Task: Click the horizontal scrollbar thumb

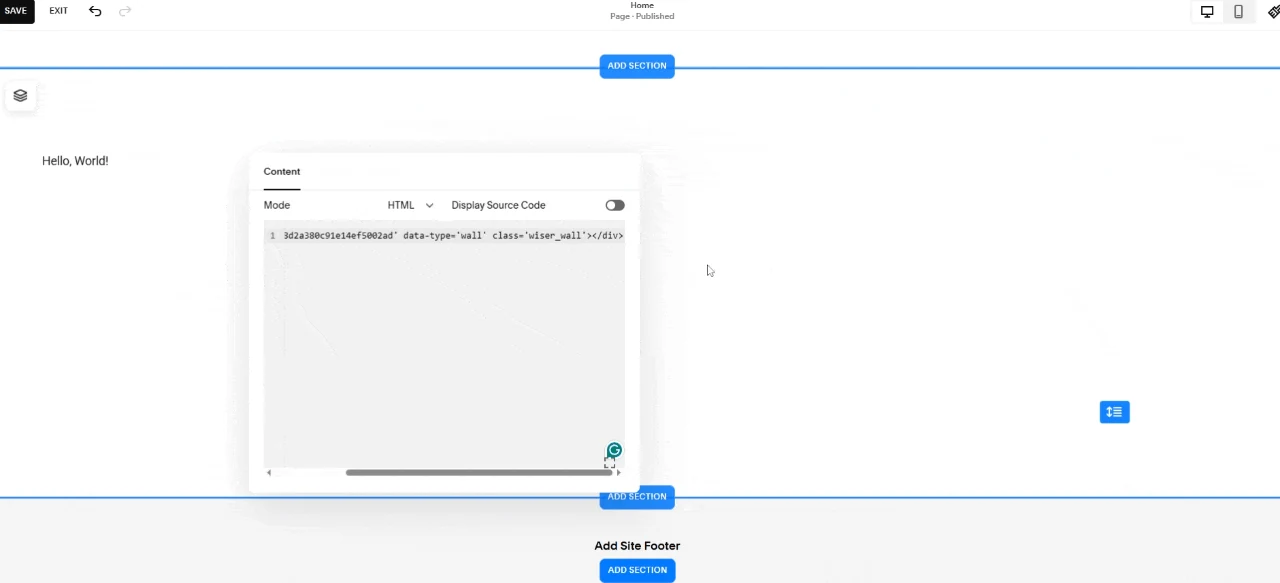Action: 479,472
